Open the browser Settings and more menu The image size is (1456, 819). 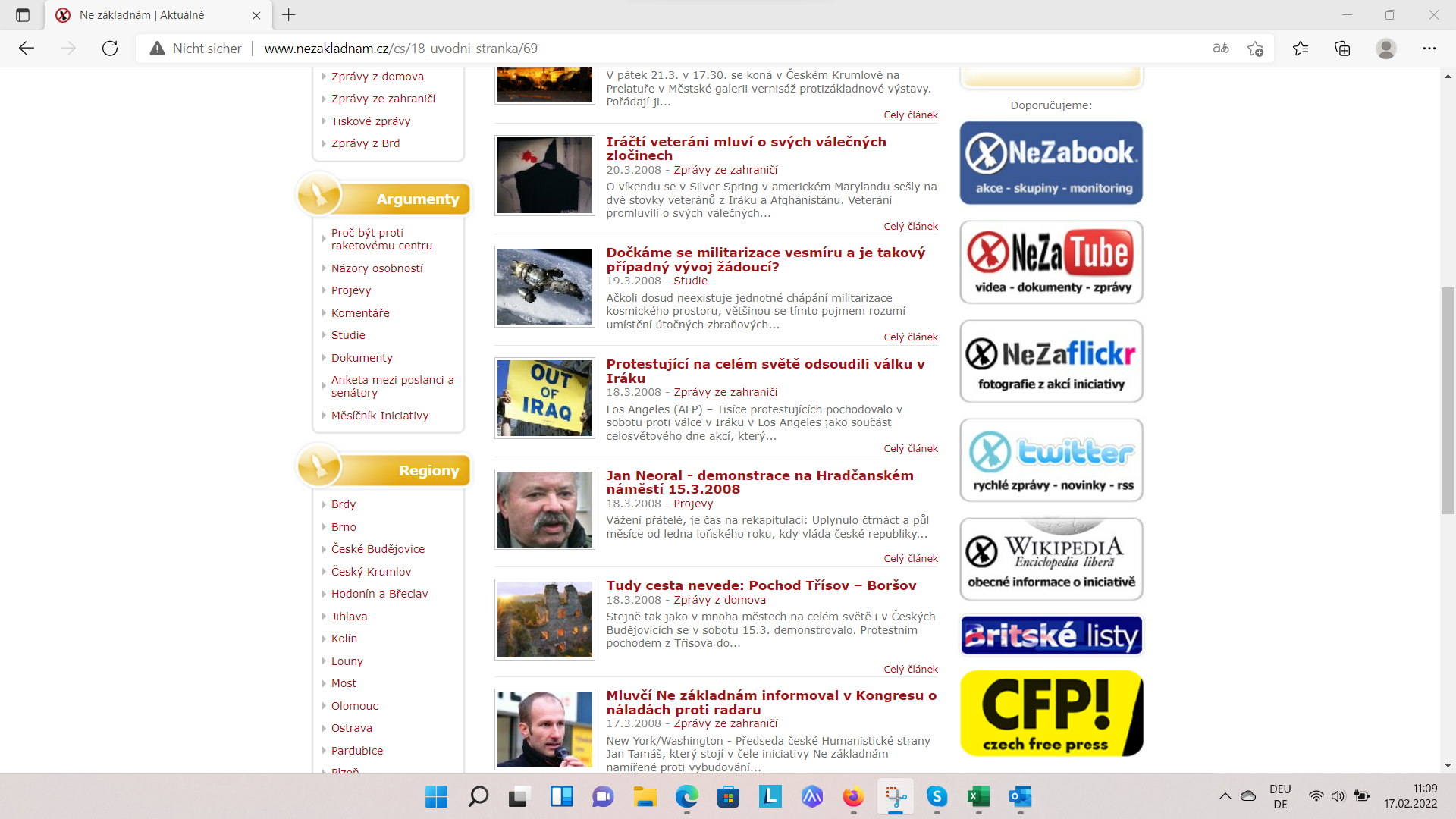(1429, 49)
